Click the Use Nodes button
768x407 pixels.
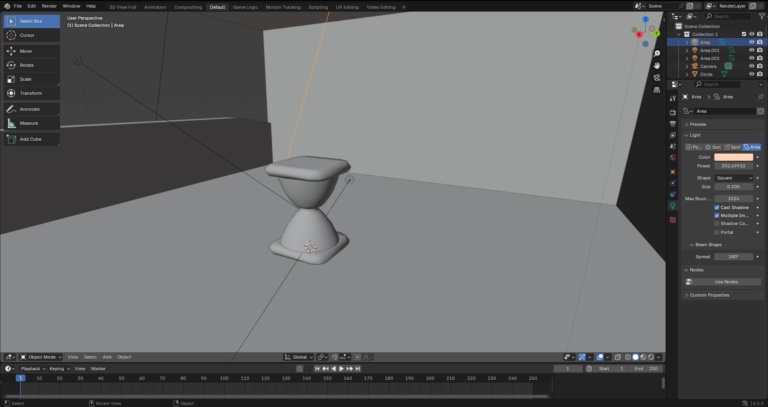click(x=725, y=282)
